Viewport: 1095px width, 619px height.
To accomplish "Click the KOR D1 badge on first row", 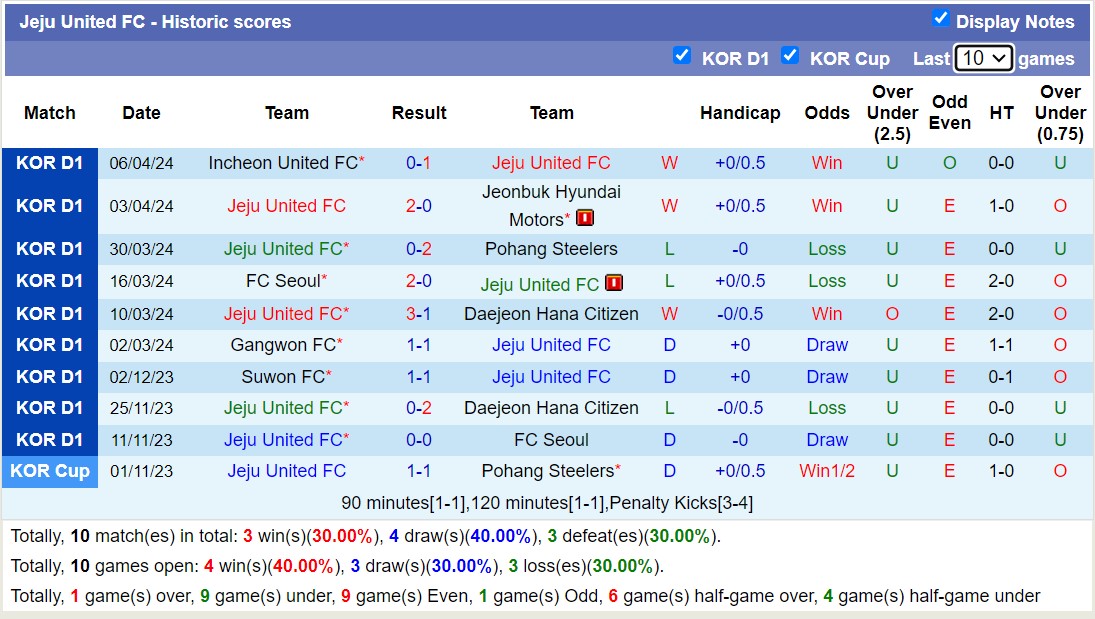I will (50, 162).
